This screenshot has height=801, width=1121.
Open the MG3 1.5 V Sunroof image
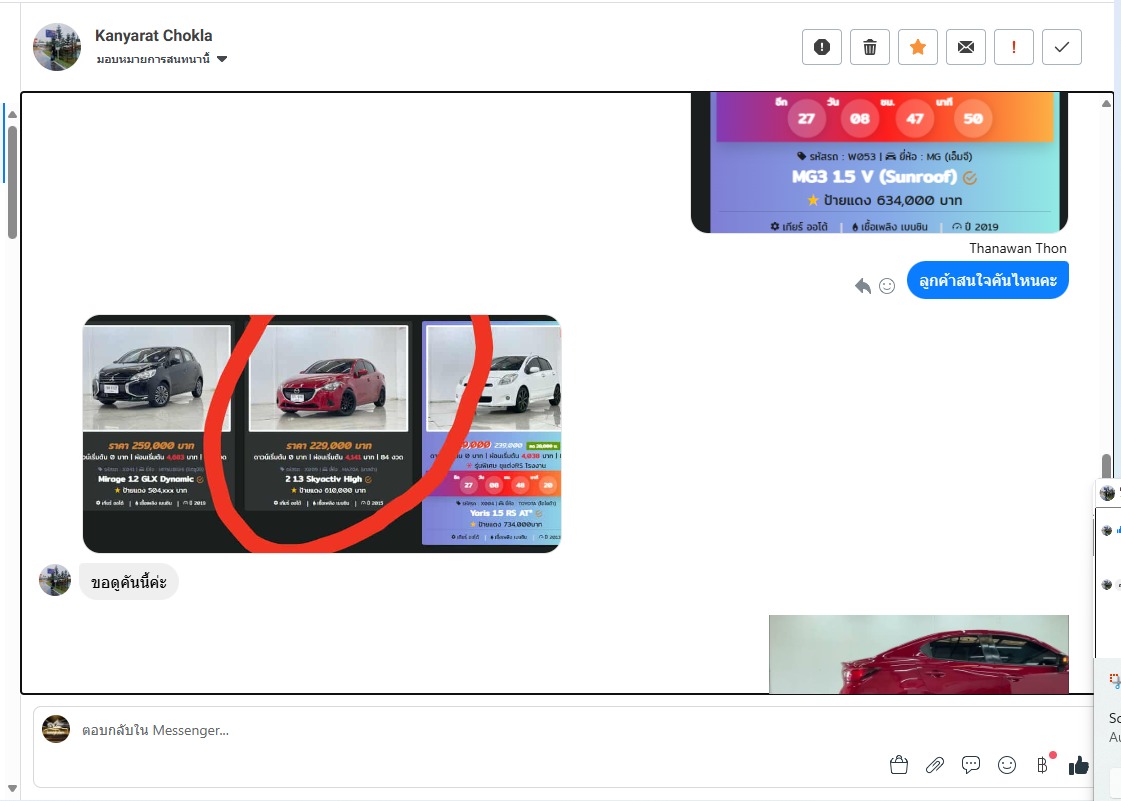coord(879,162)
